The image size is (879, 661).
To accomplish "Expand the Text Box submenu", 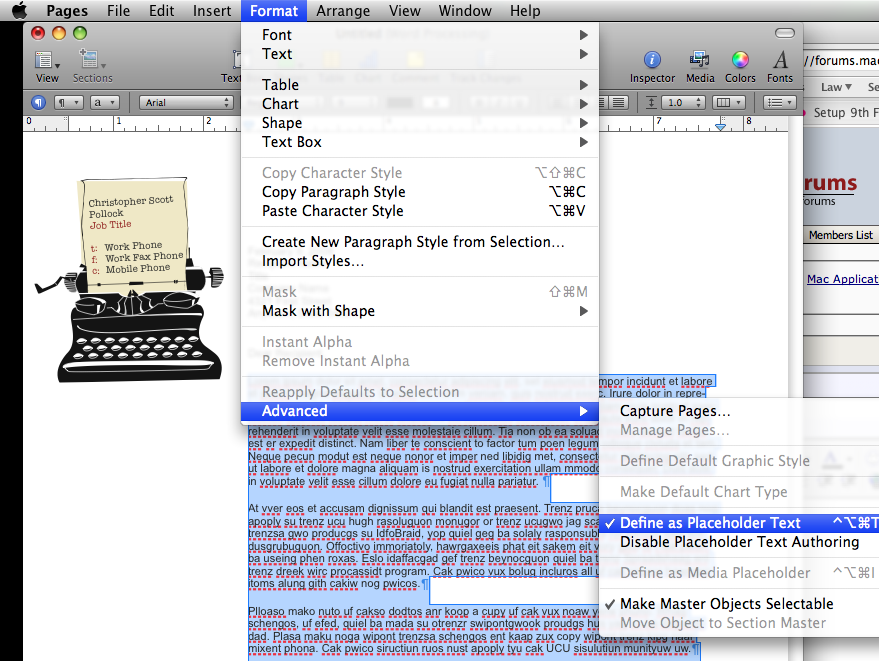I will tap(420, 142).
